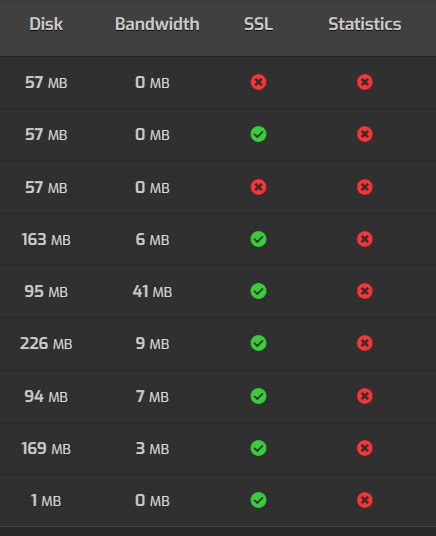The image size is (436, 536).
Task: Select the 41 MB bandwidth value
Action: [152, 292]
